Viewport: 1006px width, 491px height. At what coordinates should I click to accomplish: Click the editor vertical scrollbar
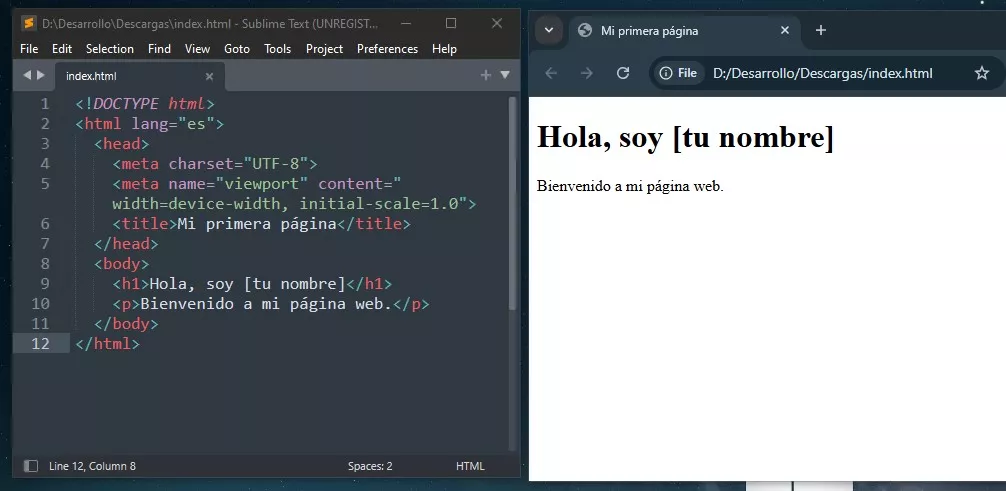coord(513,200)
